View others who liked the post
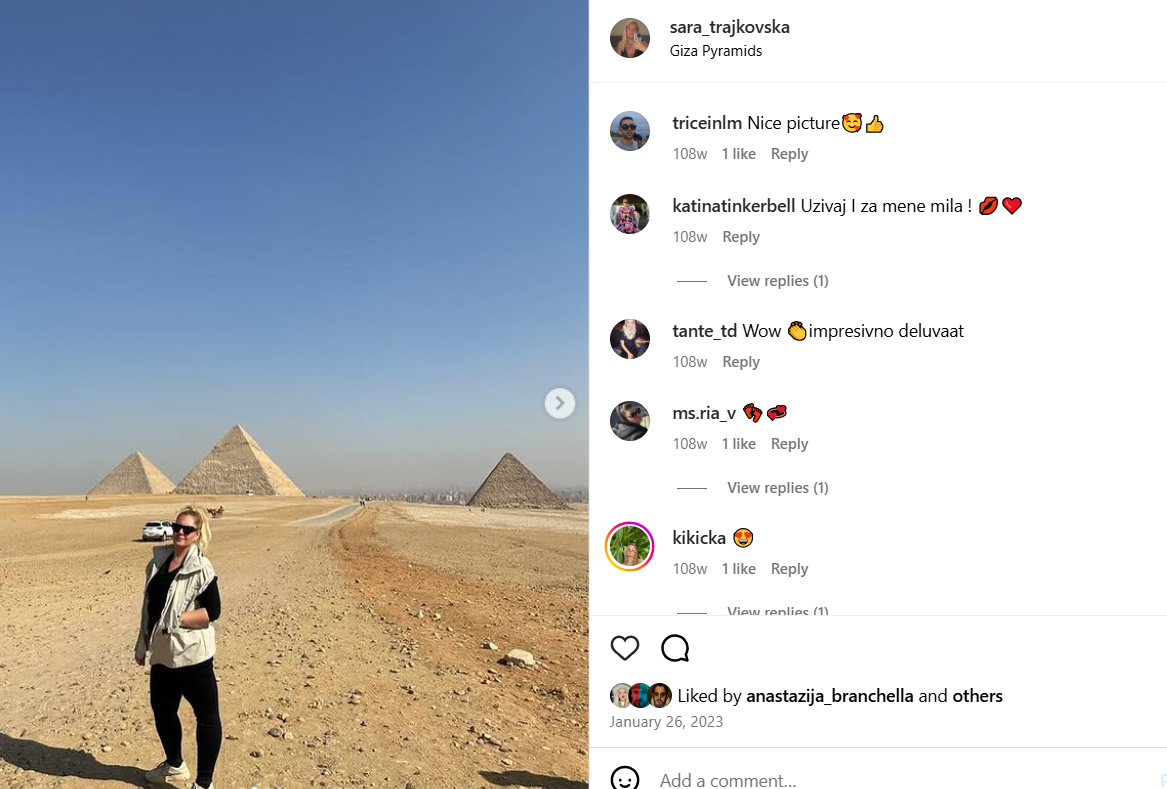The width and height of the screenshot is (1167, 789). click(x=977, y=696)
